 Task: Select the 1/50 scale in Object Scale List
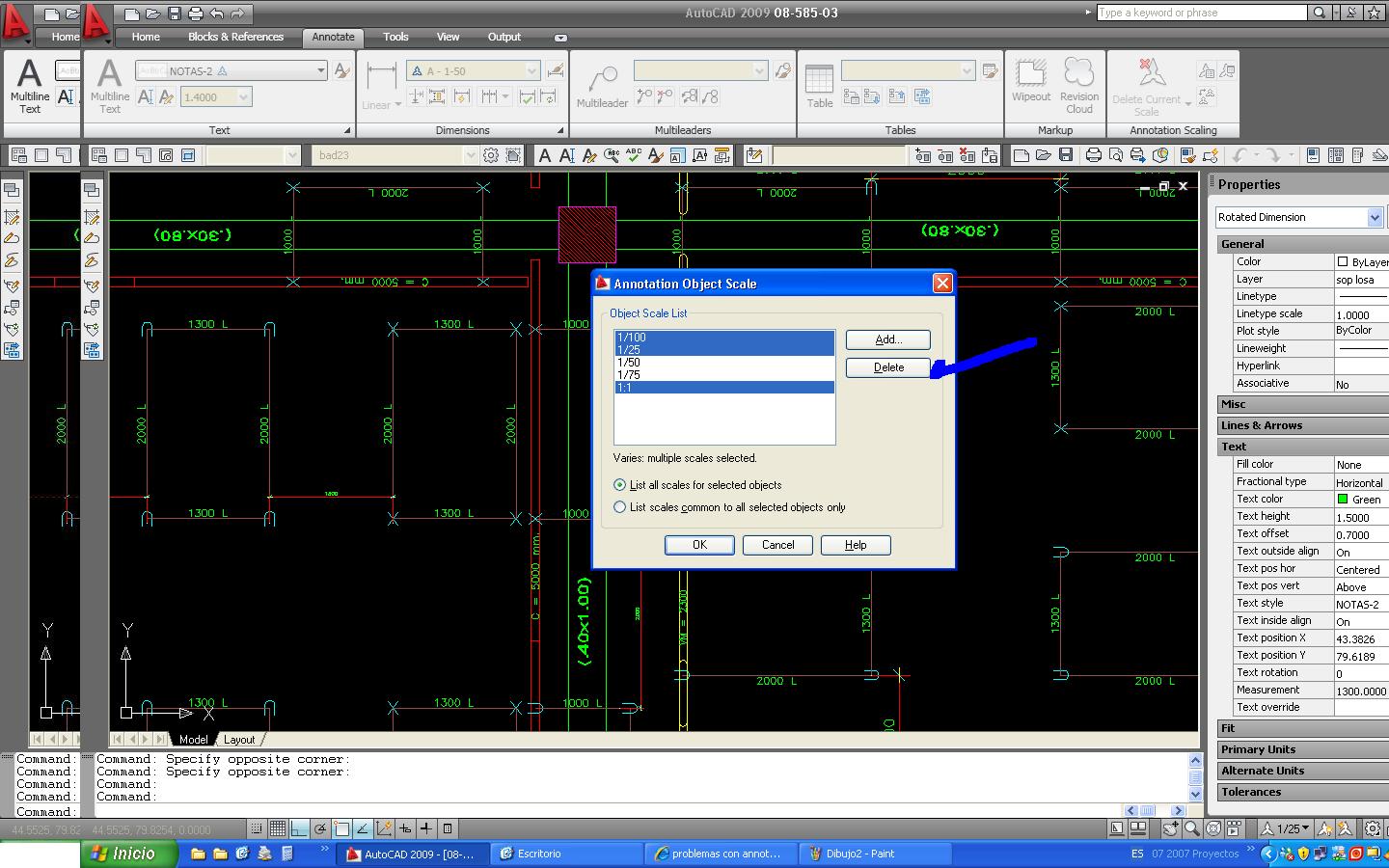[724, 363]
